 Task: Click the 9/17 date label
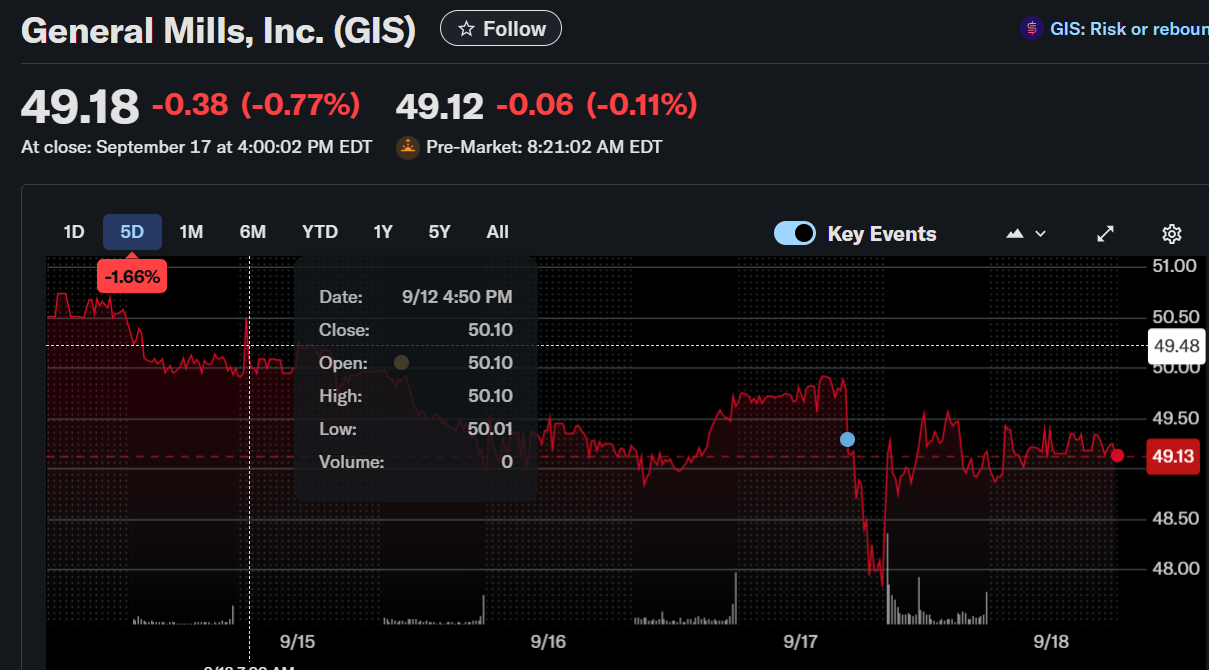pos(800,641)
